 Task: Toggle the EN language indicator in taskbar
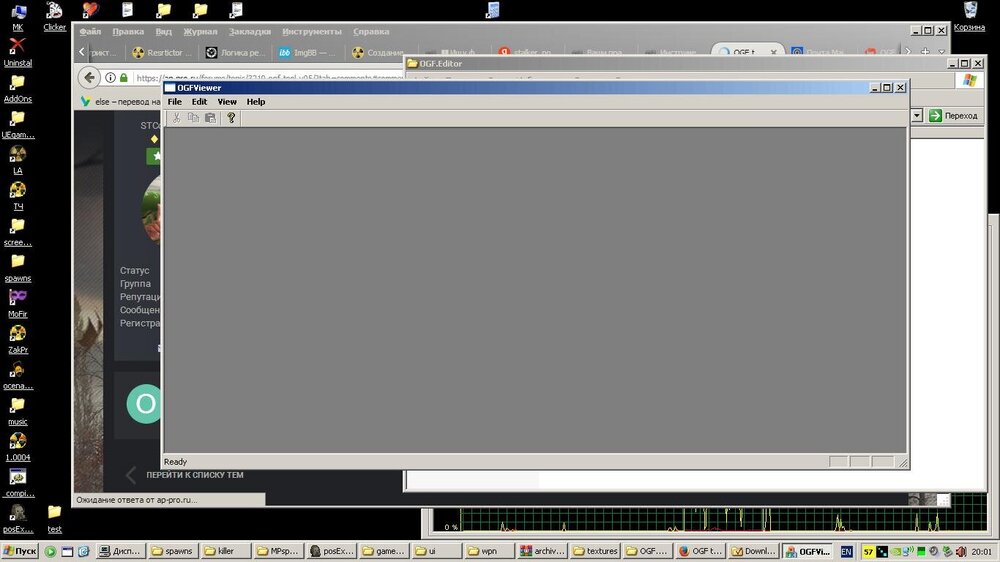pyautogui.click(x=846, y=551)
